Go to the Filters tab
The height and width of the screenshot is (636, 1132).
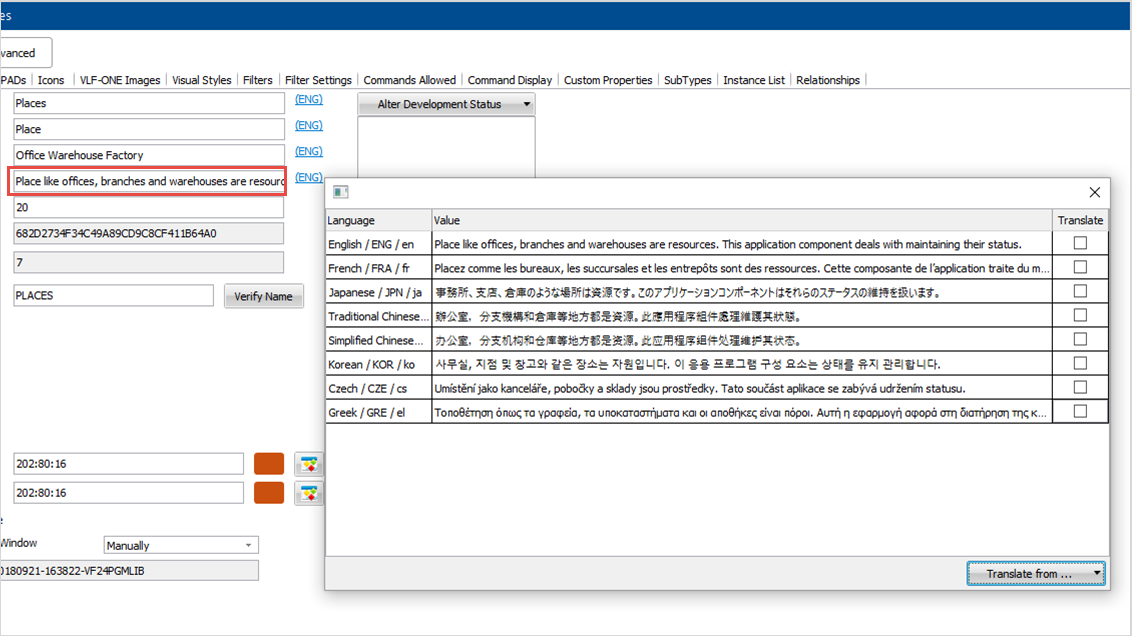258,80
